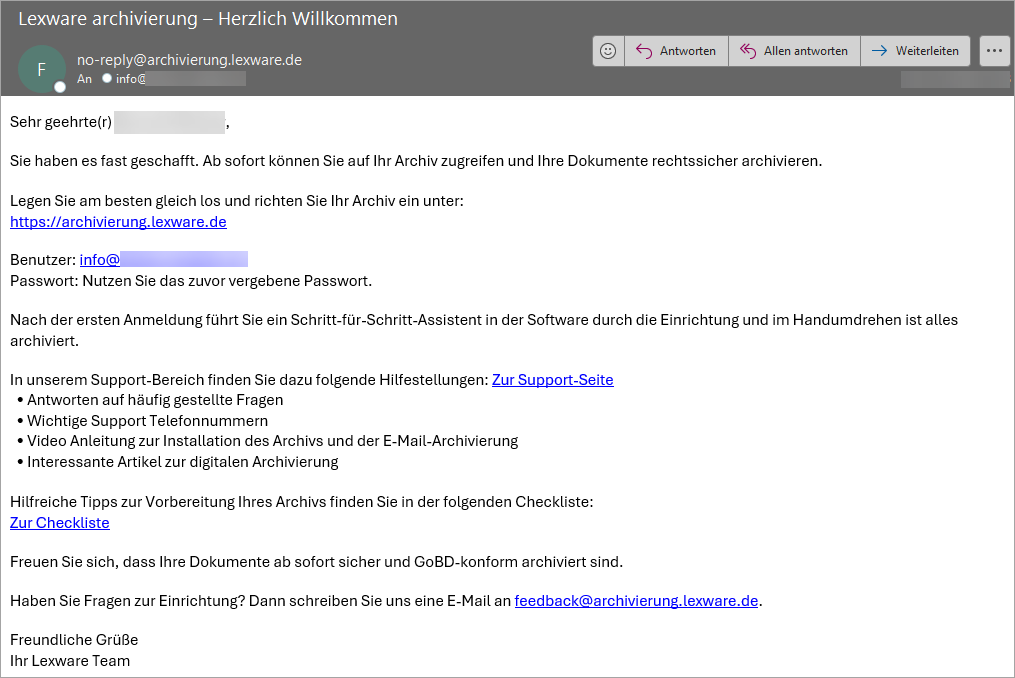Screen dimensions: 1015x678
Task: Click the bullet Interessante Artikel zur digitalen Archivierung
Action: 183,462
